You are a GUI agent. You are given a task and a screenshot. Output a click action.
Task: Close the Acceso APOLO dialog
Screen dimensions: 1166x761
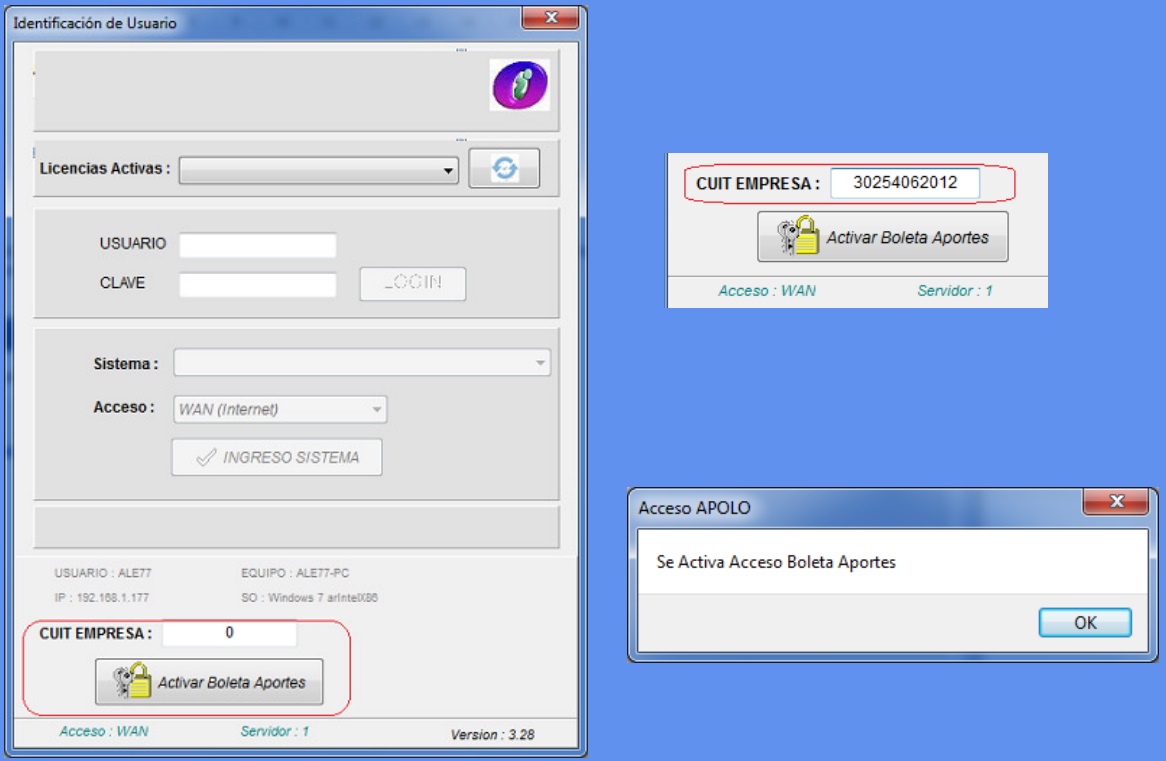(1116, 501)
